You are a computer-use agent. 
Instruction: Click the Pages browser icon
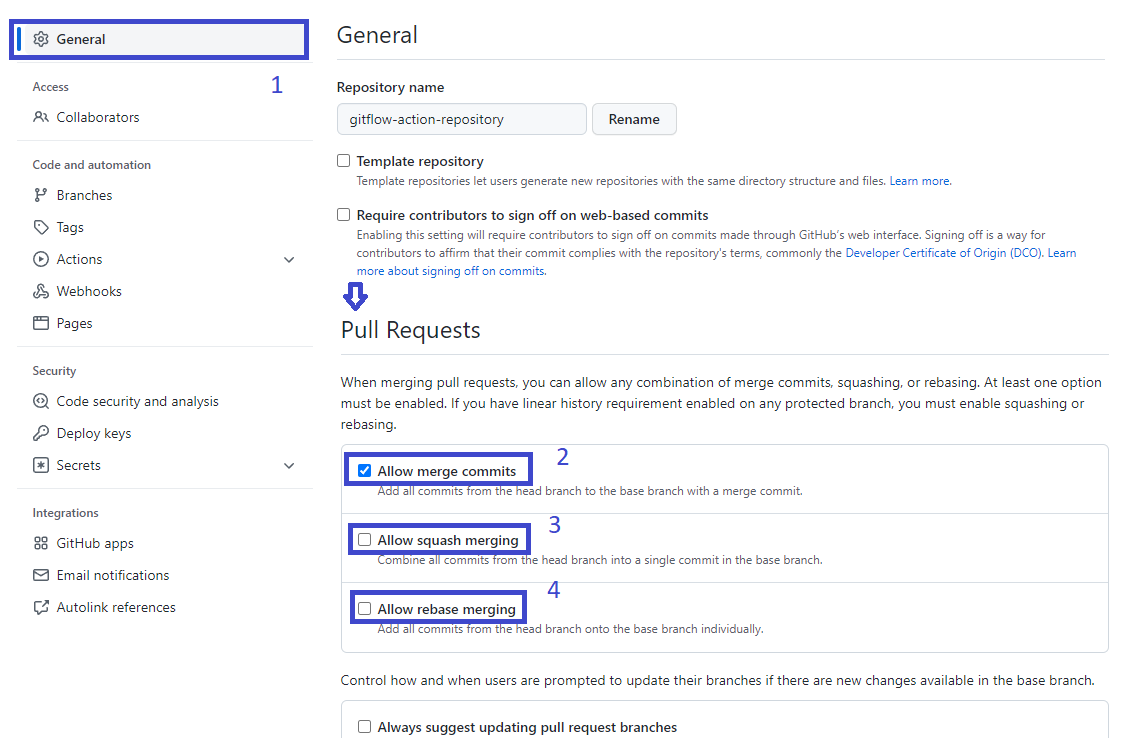(39, 323)
